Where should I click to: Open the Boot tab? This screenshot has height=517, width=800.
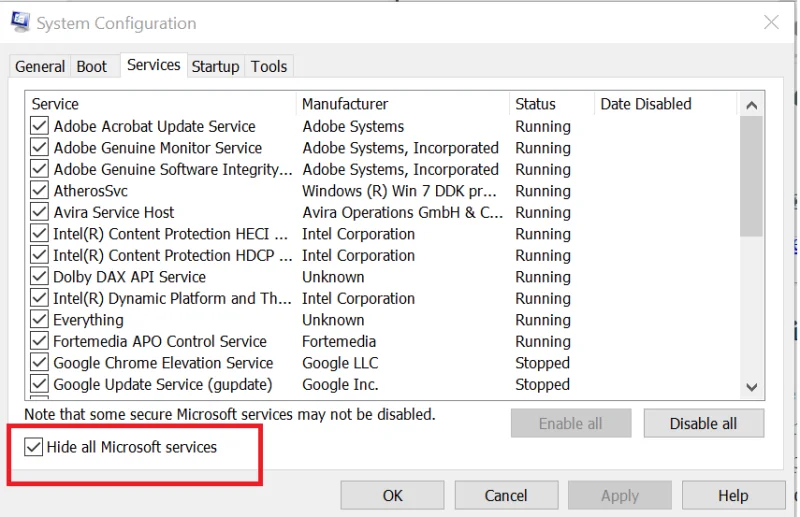92,67
